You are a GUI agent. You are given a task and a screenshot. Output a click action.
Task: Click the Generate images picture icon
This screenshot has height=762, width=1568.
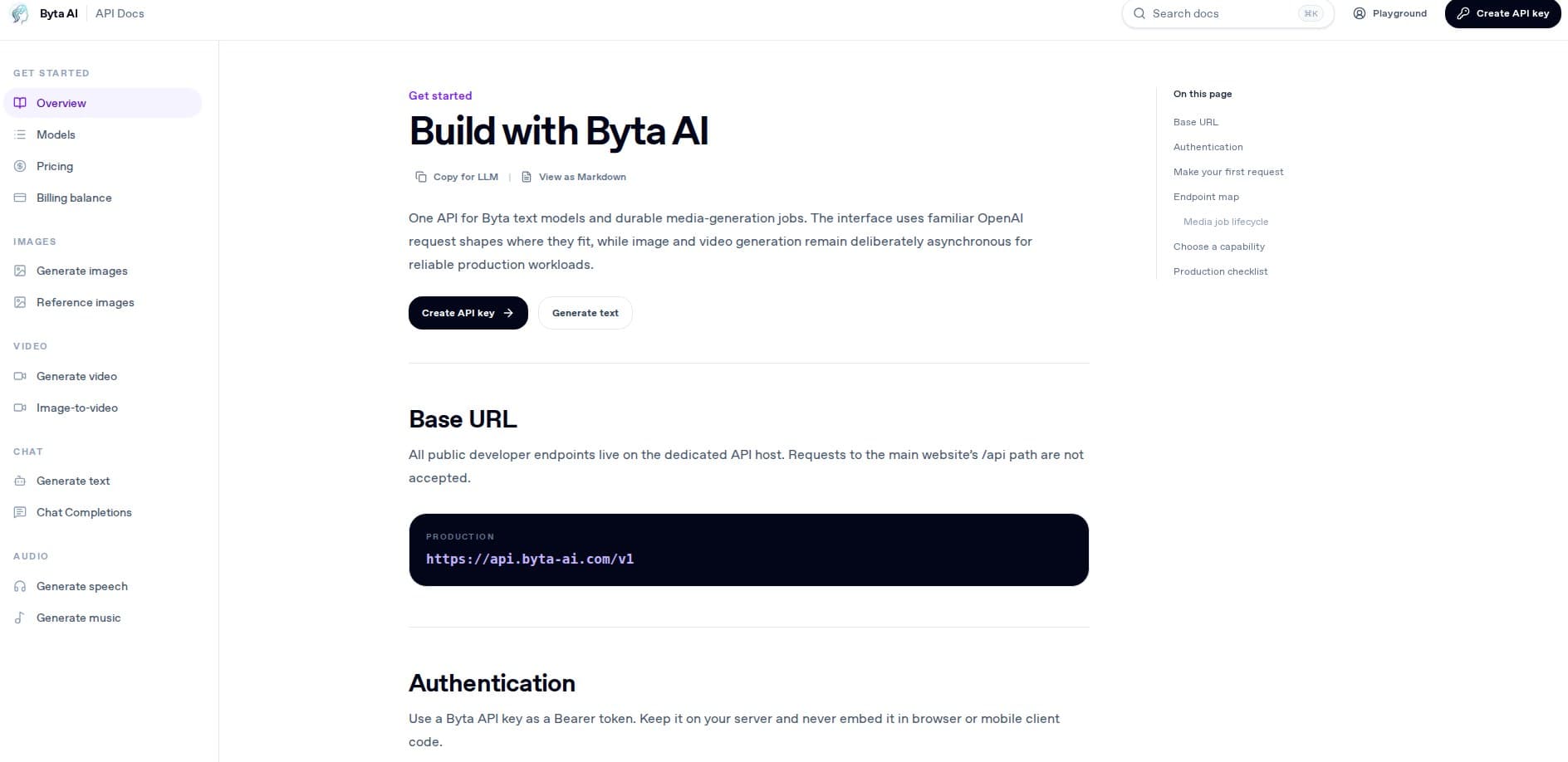[20, 271]
